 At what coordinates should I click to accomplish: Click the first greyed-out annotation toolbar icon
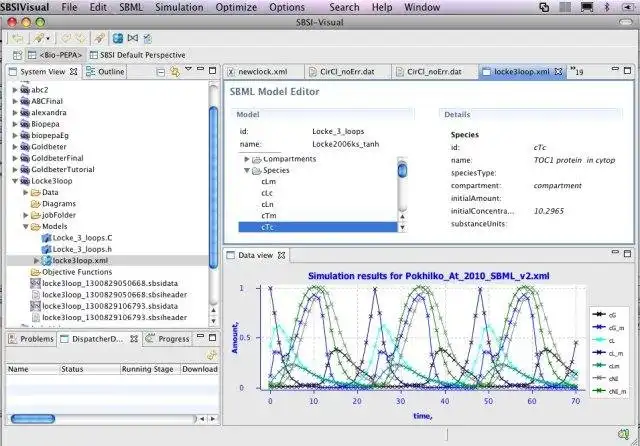(66, 38)
